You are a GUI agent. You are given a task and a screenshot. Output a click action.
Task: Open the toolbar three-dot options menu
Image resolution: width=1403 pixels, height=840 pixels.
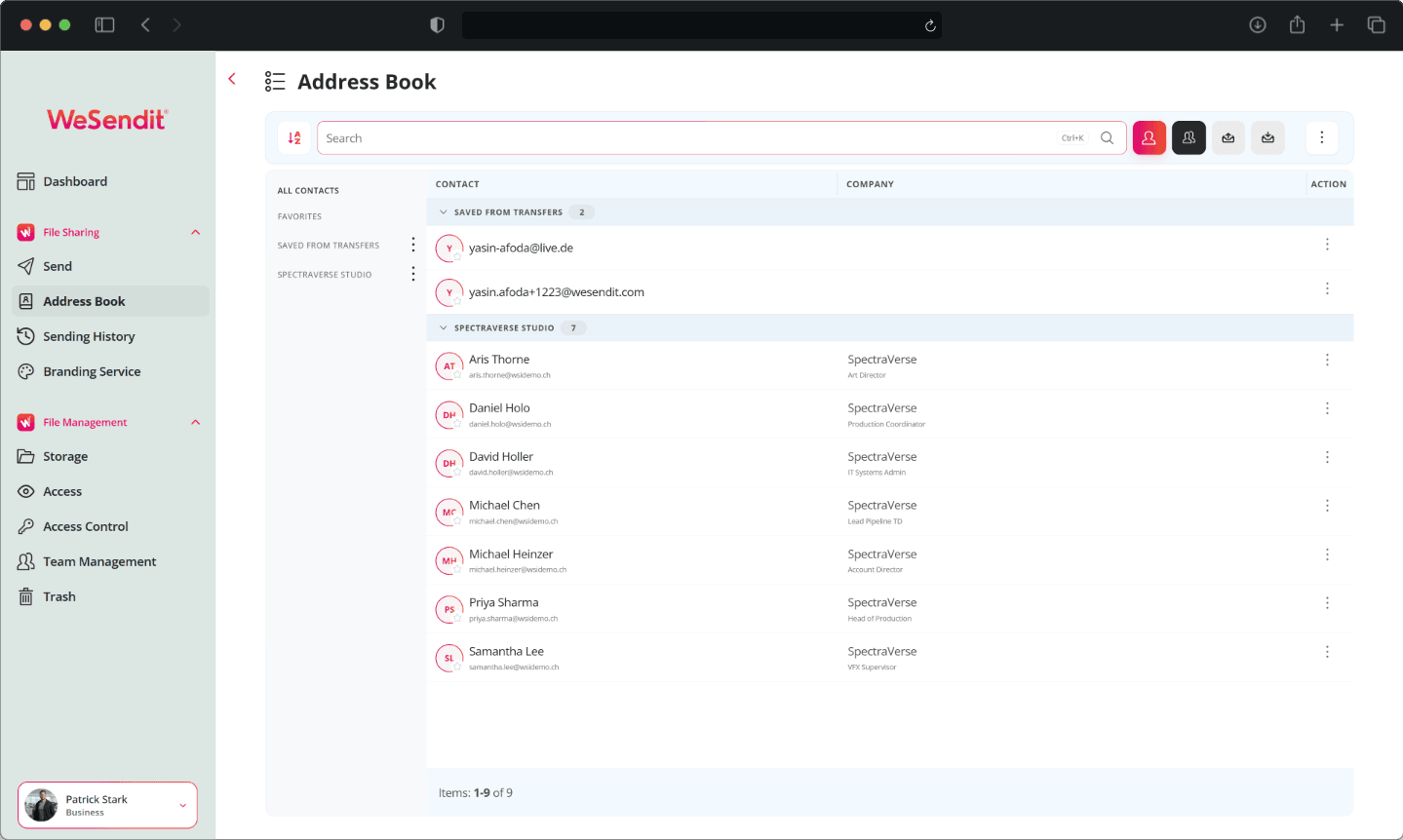coord(1322,138)
